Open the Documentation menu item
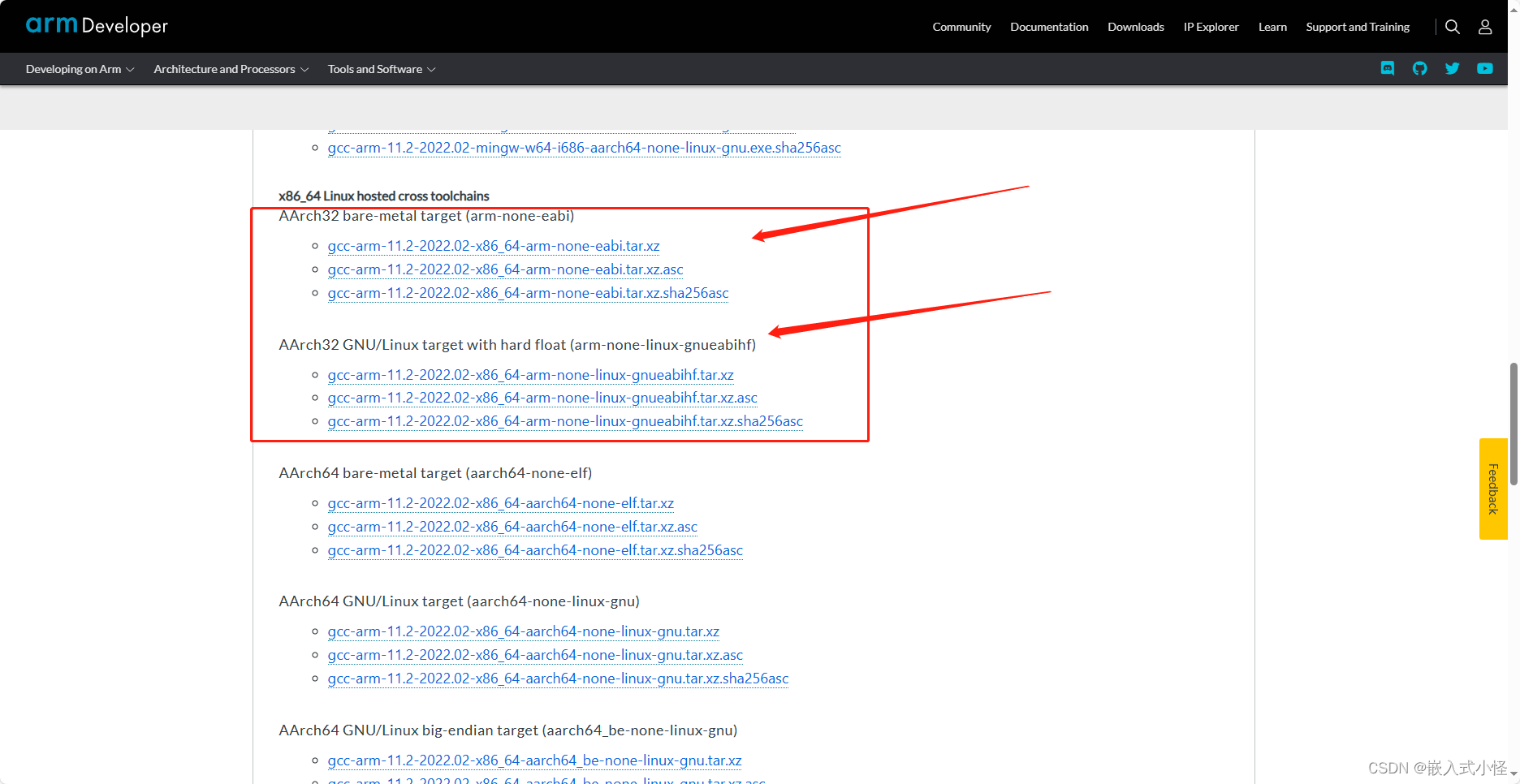Viewport: 1520px width, 784px height. click(1049, 27)
